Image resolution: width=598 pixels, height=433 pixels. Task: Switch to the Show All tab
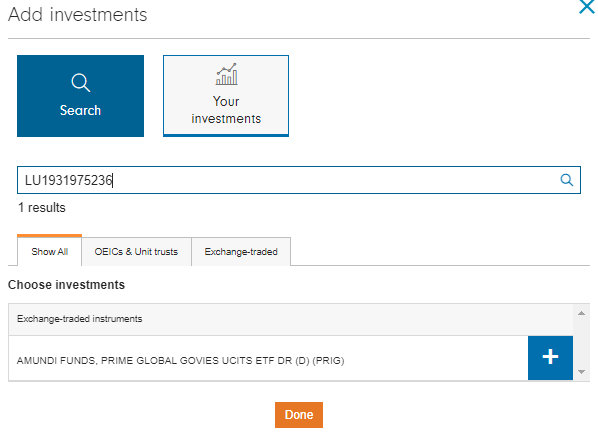[x=50, y=251]
